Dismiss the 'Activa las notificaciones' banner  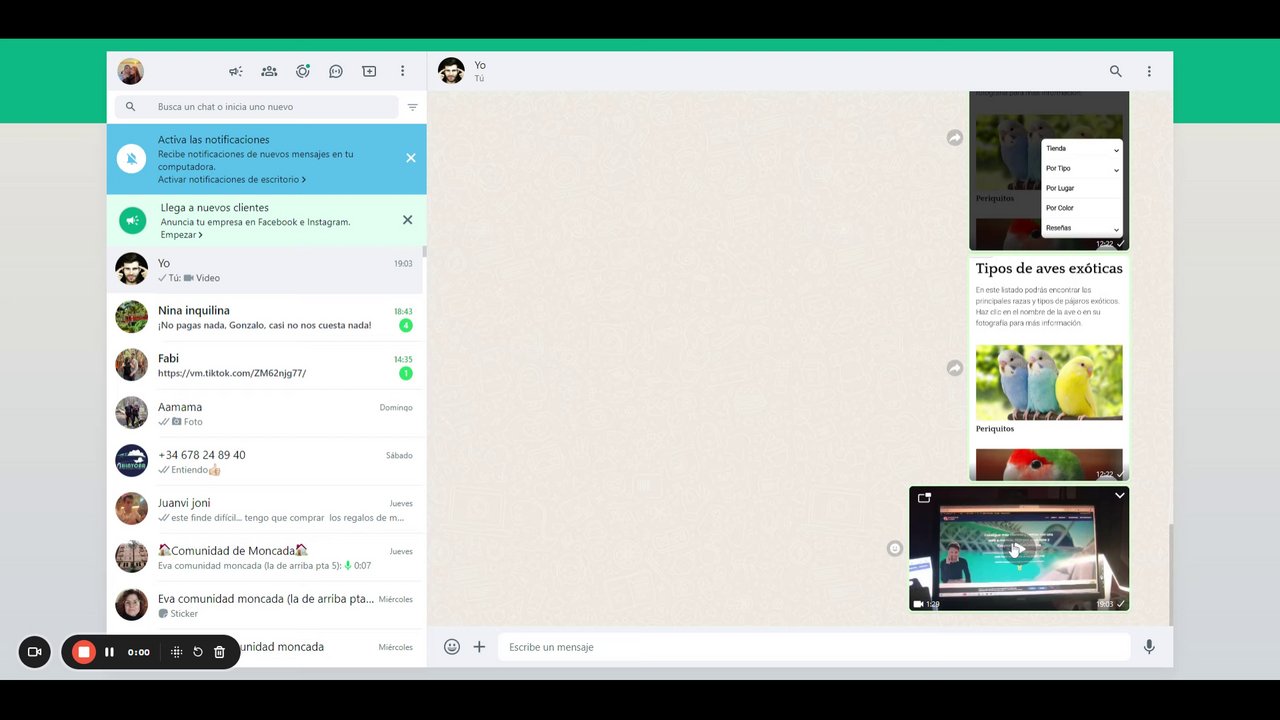click(x=411, y=158)
